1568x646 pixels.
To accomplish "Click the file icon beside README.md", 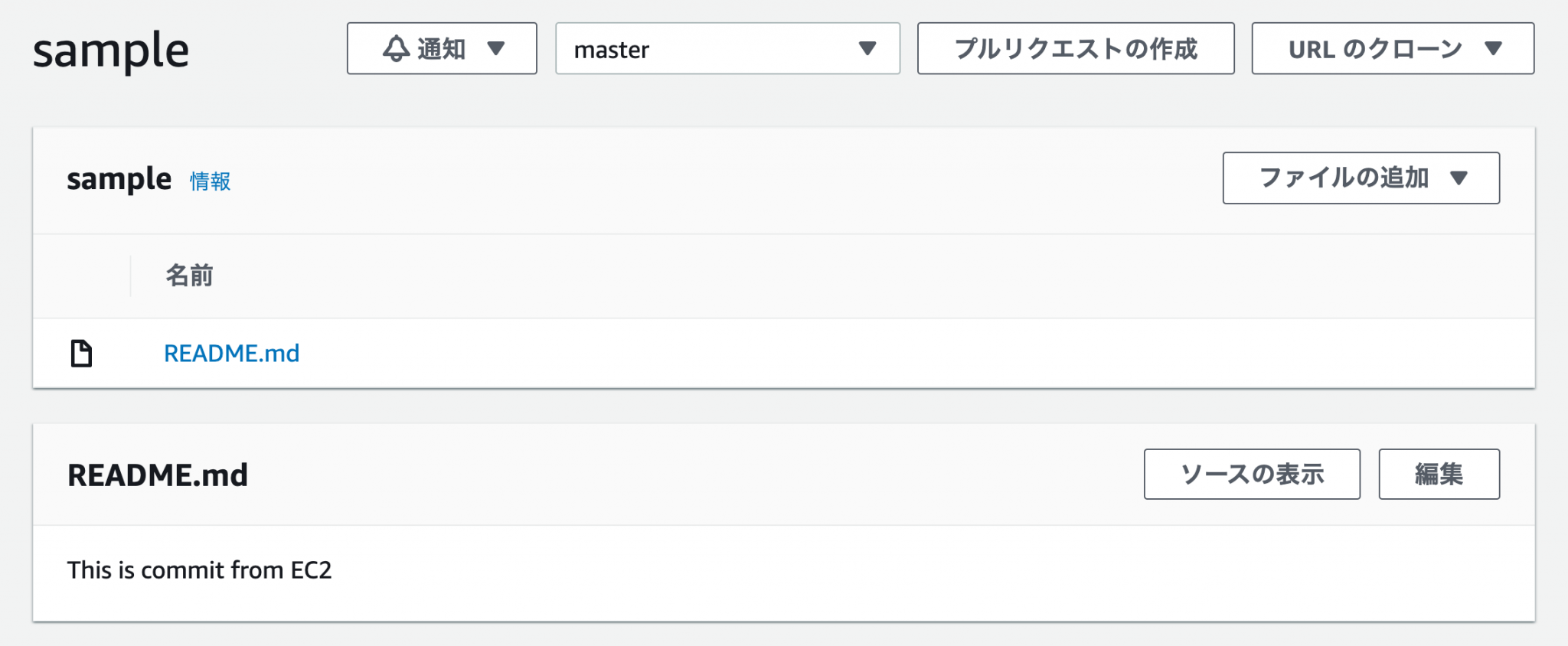I will [x=81, y=353].
